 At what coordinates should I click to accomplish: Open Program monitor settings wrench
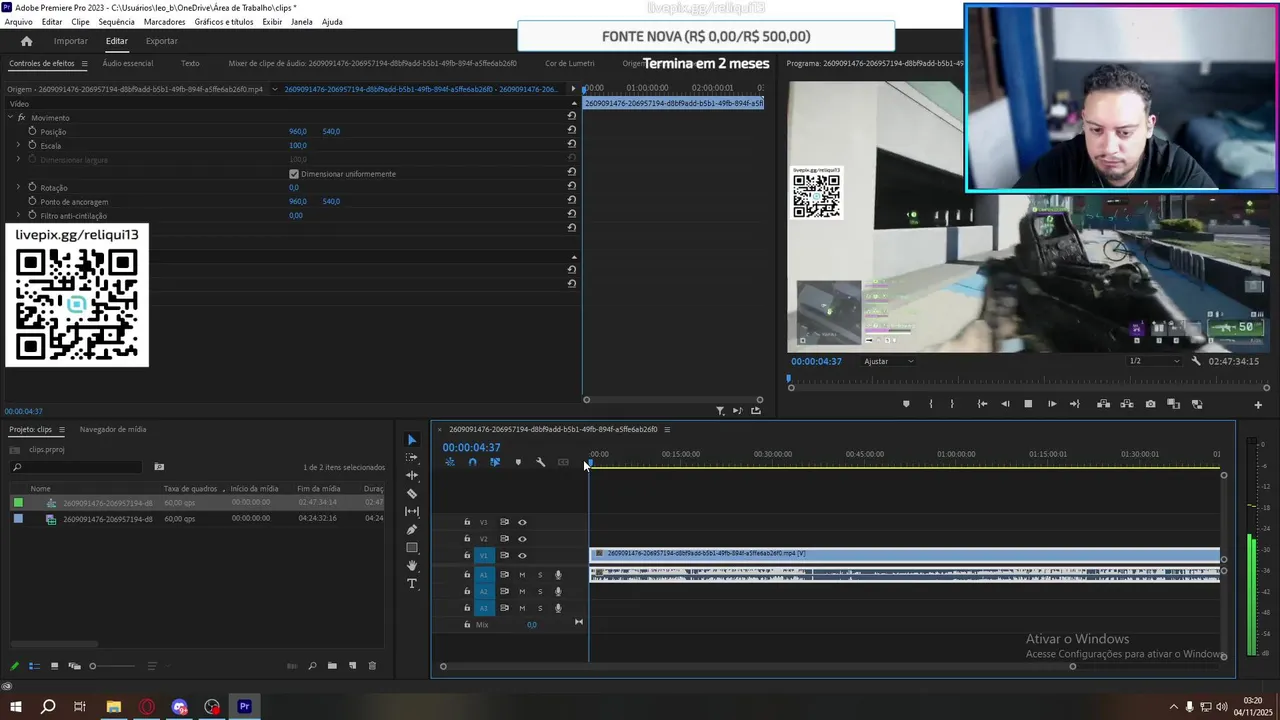pyautogui.click(x=1196, y=361)
